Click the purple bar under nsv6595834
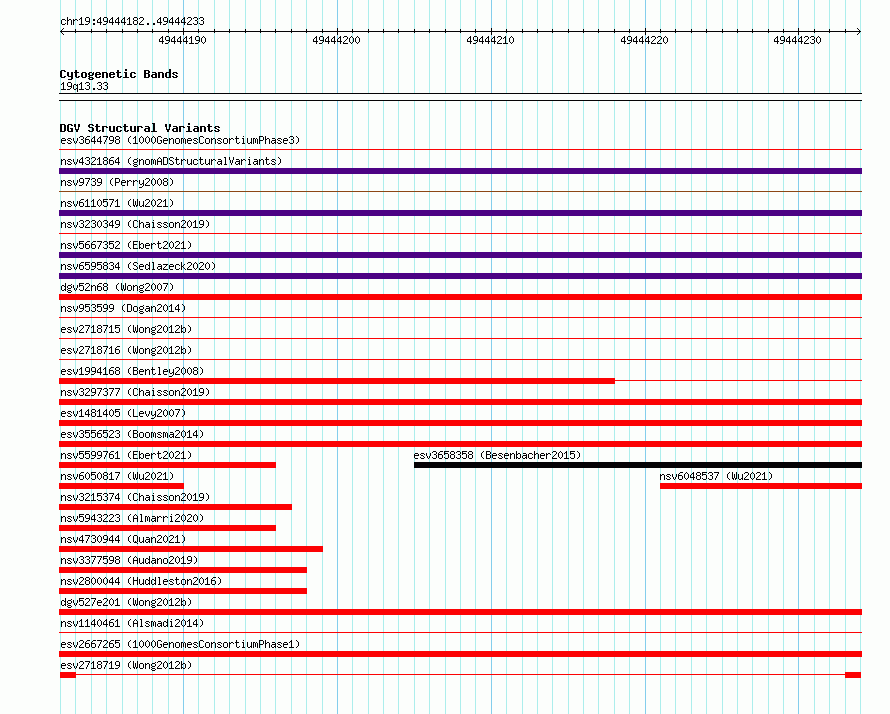 coord(460,276)
